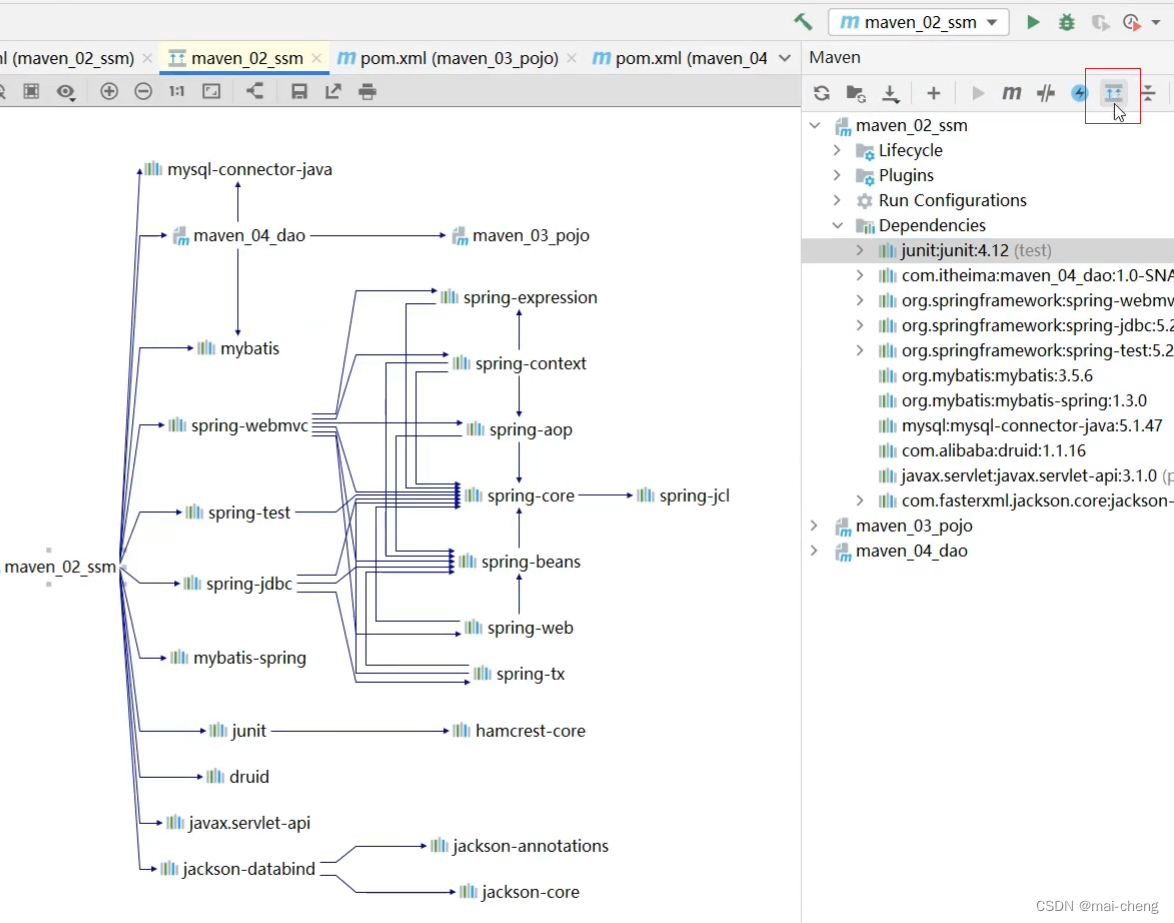The width and height of the screenshot is (1174, 923).
Task: Click the Download Sources icon in Maven panel
Action: [890, 93]
